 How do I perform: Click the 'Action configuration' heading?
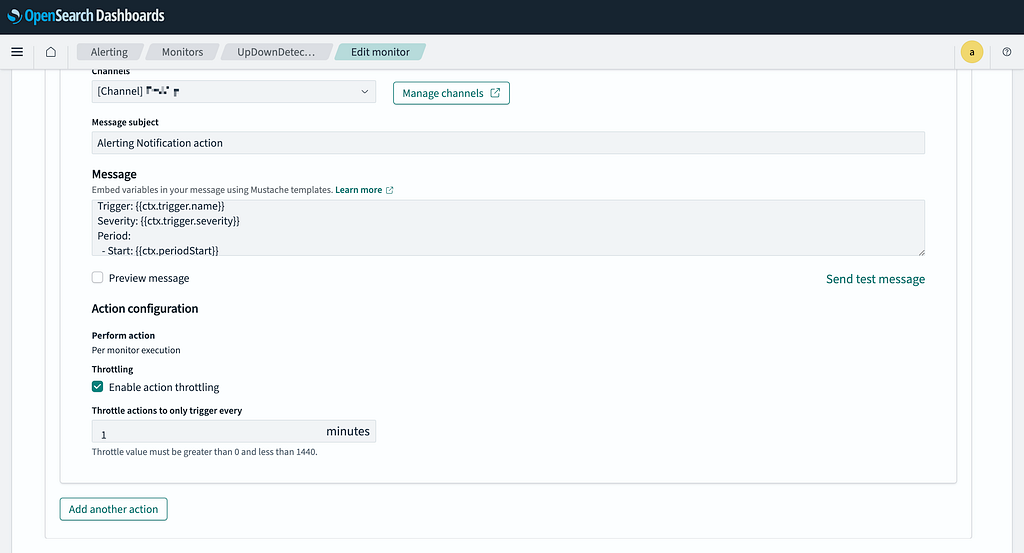tap(145, 309)
